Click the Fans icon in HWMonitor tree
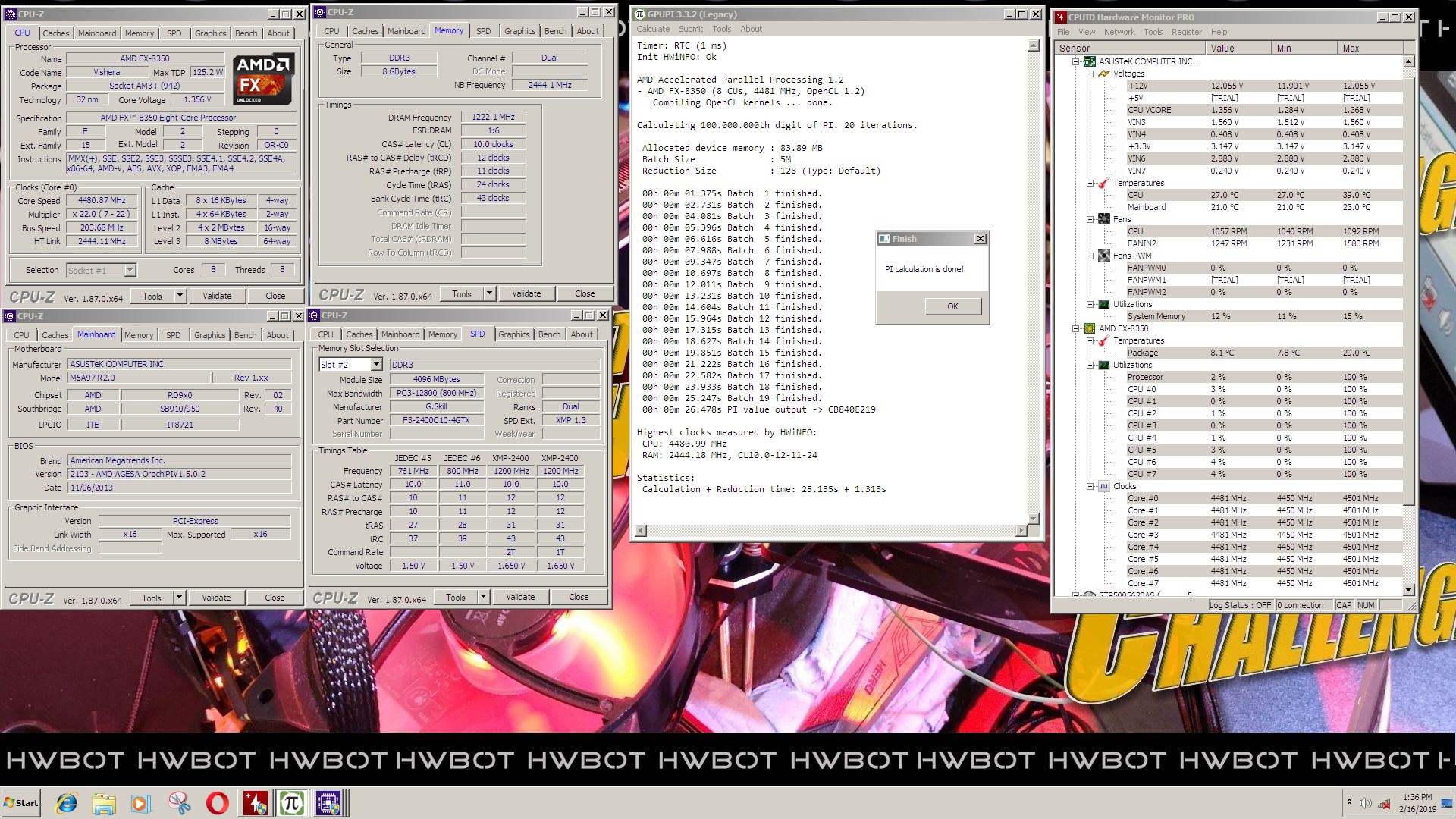 [1104, 219]
